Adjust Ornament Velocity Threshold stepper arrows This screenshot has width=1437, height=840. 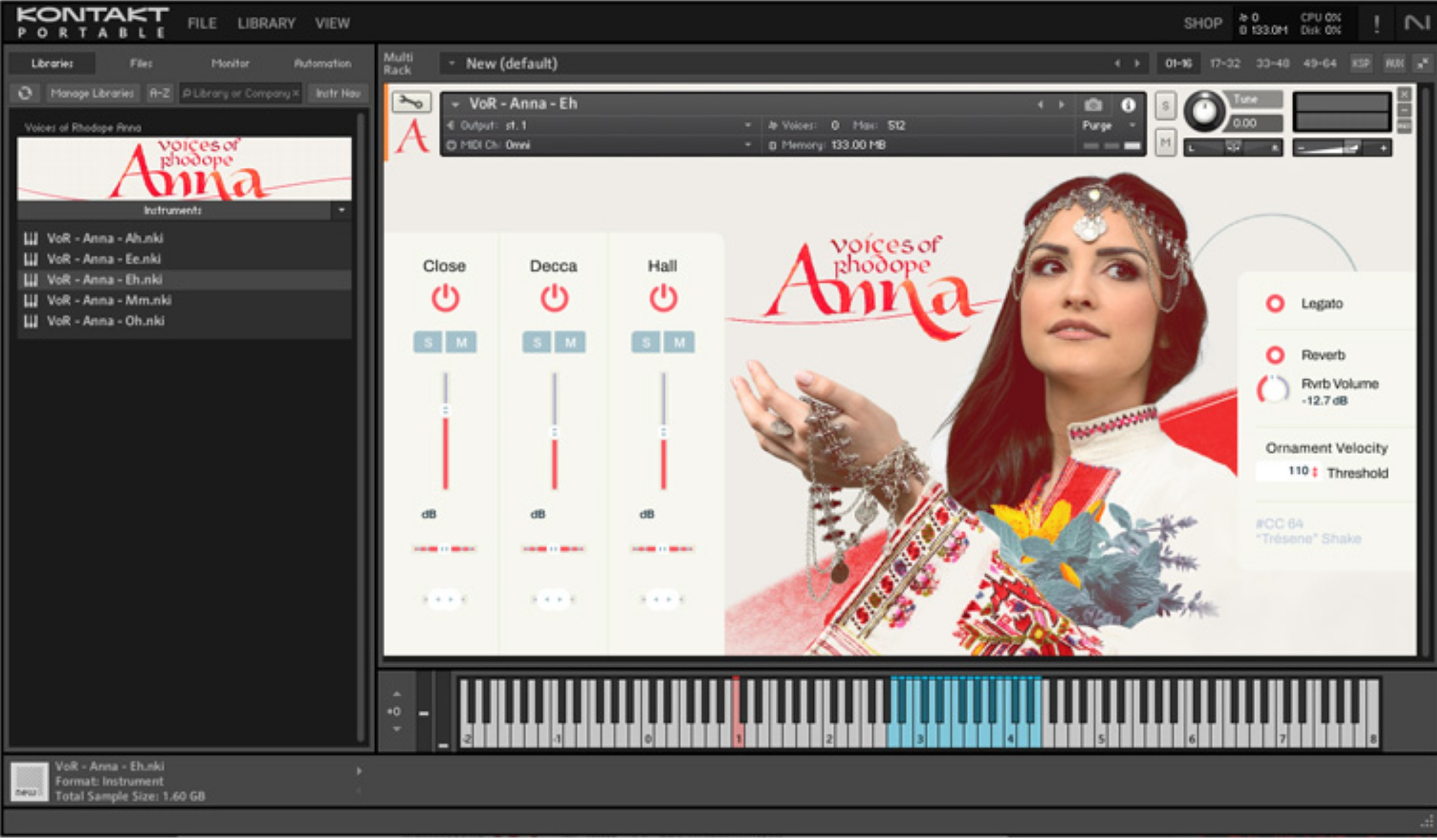point(1315,472)
